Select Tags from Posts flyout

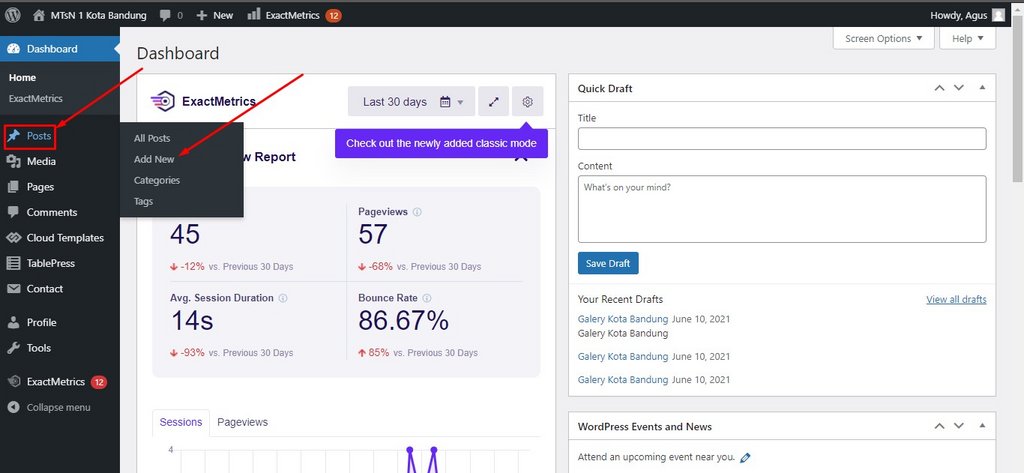click(x=144, y=201)
